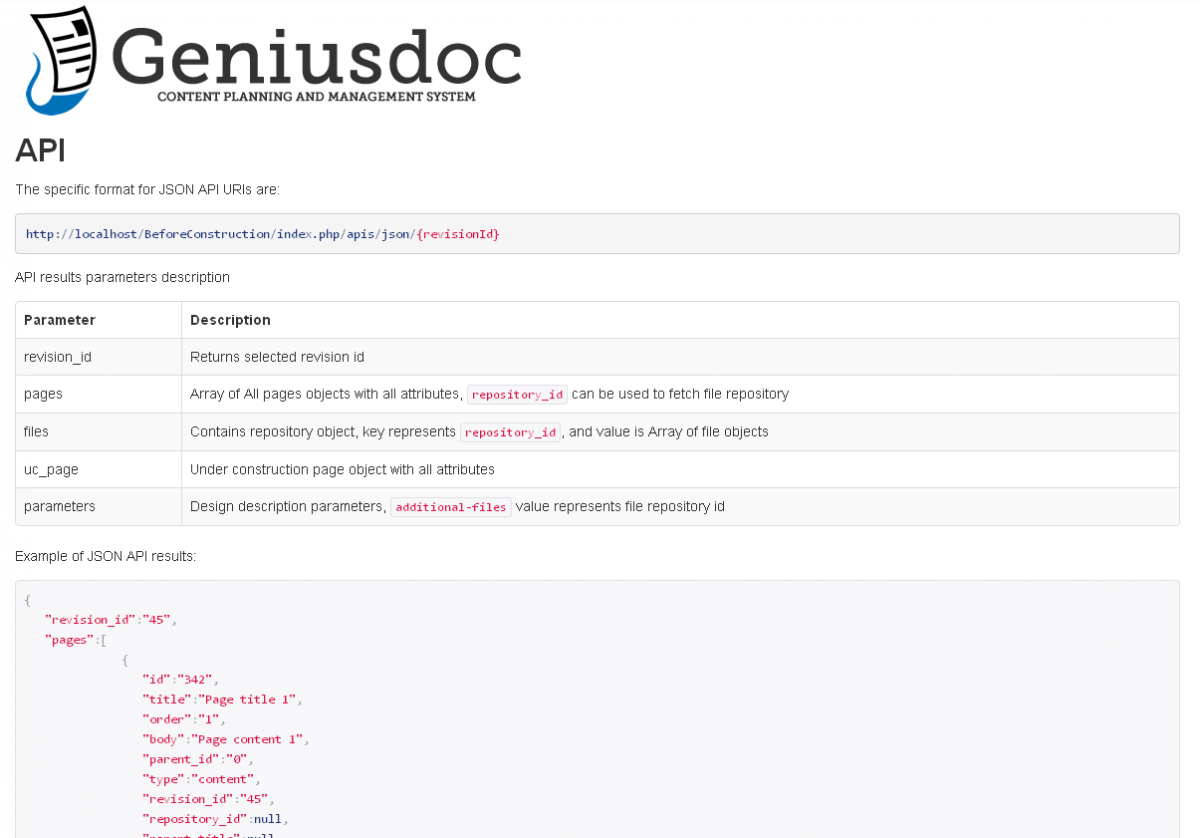
Task: Click the "body" key in the JSON example
Action: coord(164,740)
